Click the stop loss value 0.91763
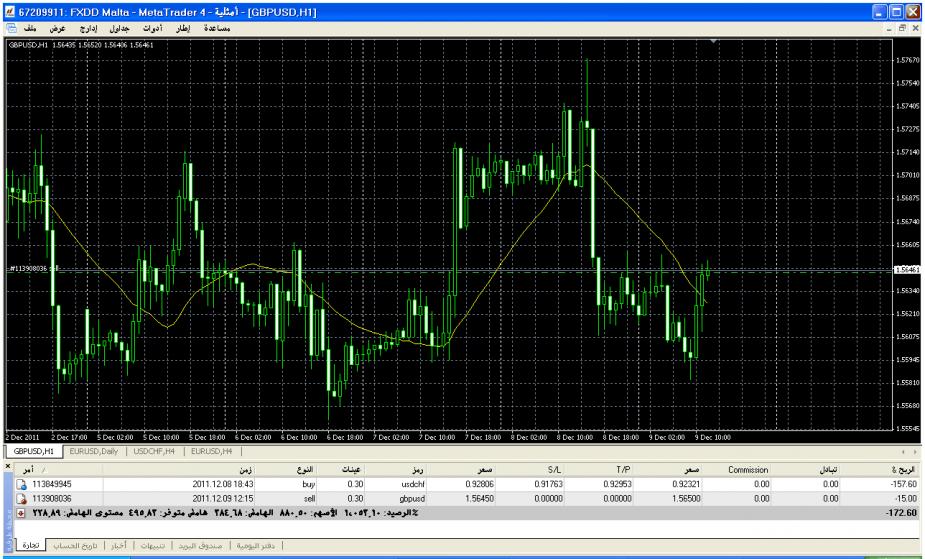 pyautogui.click(x=548, y=484)
